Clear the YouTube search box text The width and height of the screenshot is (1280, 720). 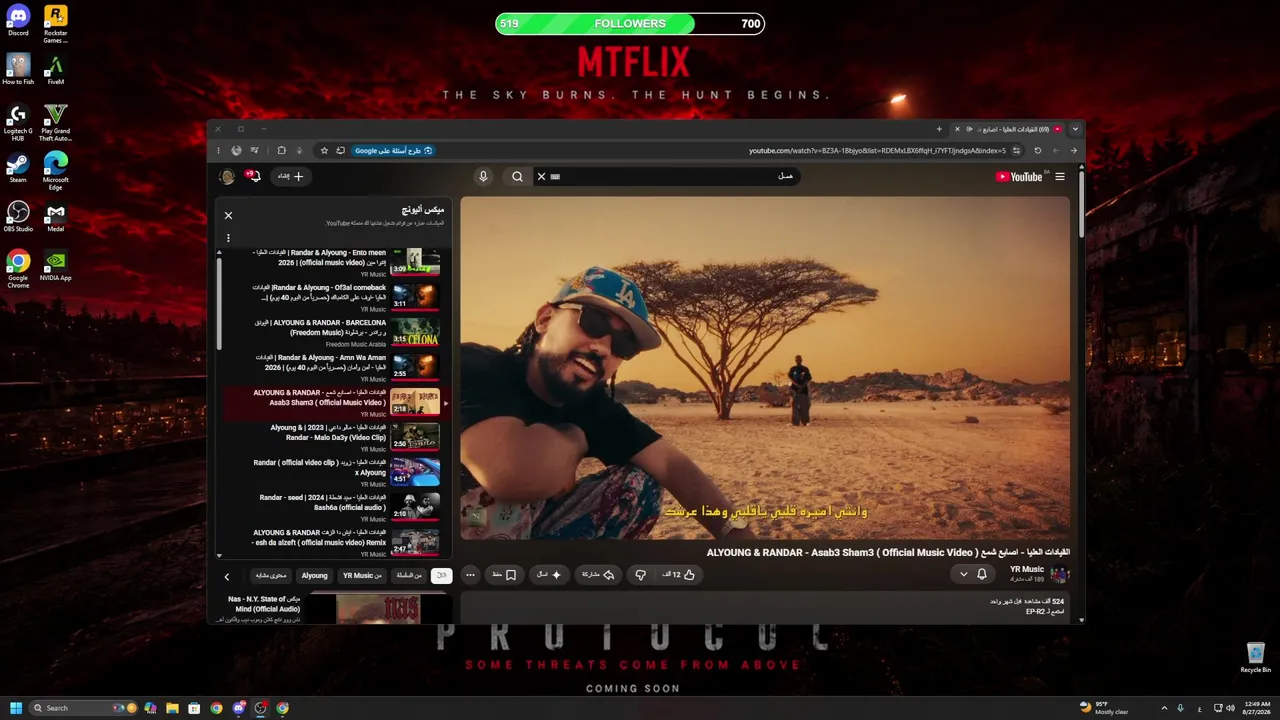[541, 177]
